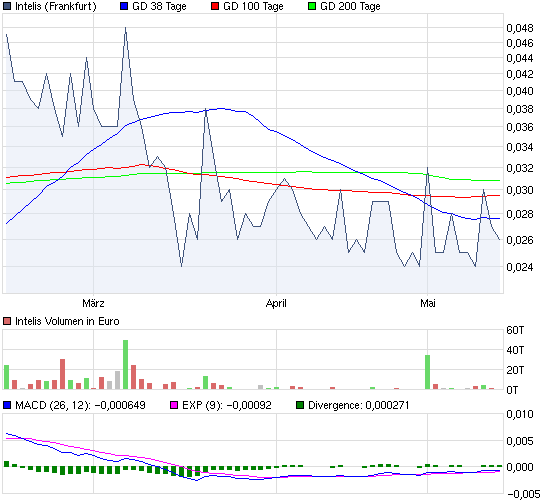The height and width of the screenshot is (502, 545).
Task: Click the 0,038 price axis value
Action: tap(520, 109)
